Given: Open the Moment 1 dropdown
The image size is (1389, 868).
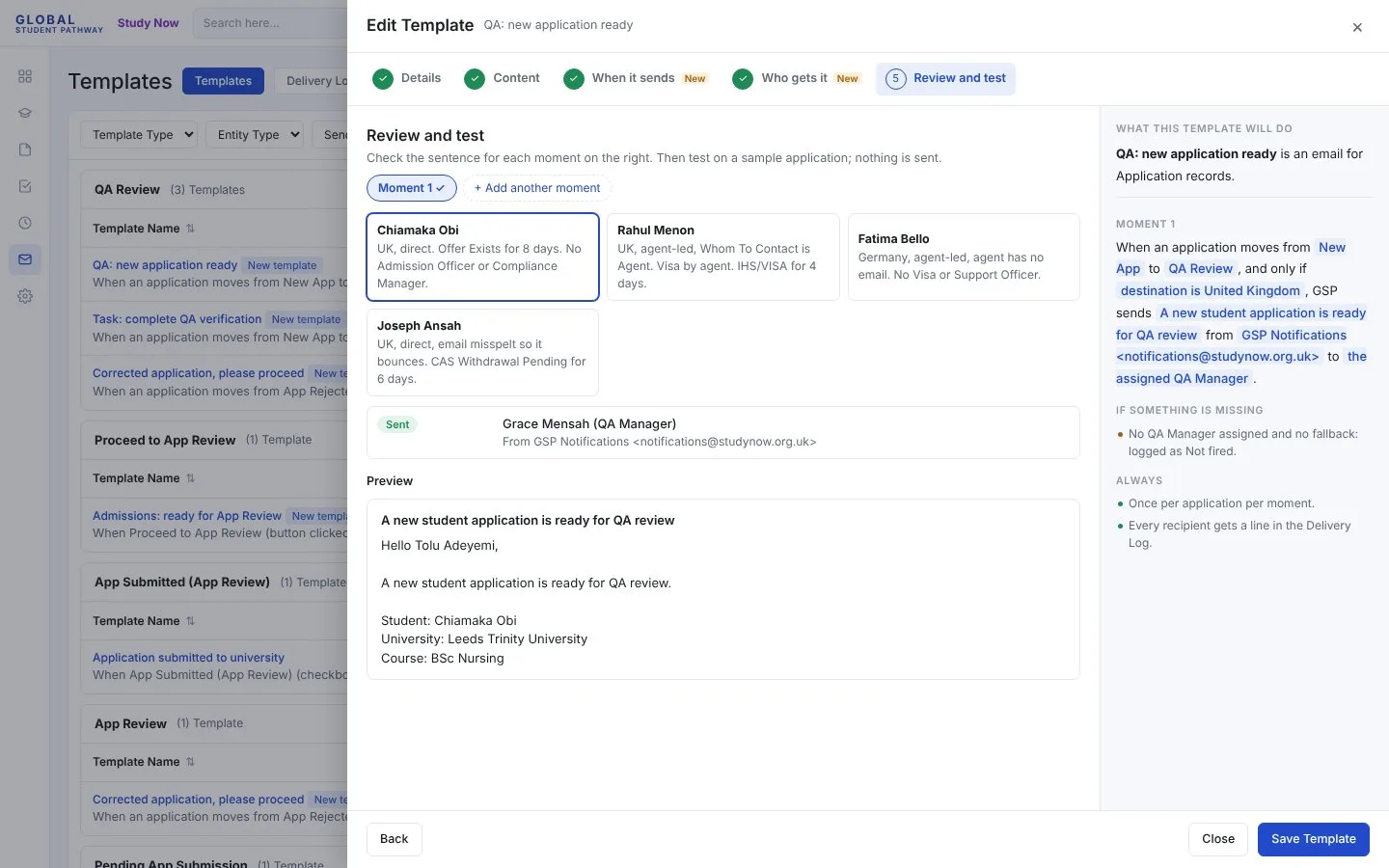Looking at the screenshot, I should [411, 188].
